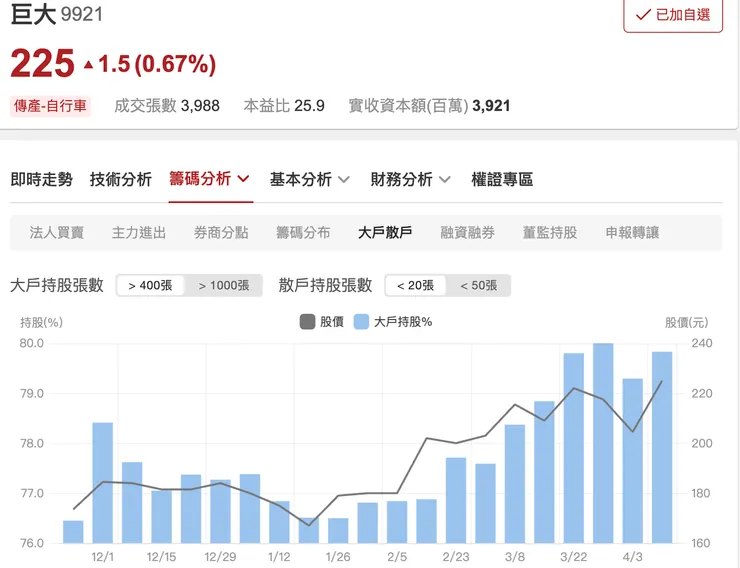740x568 pixels.
Task: Toggle the gray 股價 legend swatch
Action: point(307,322)
